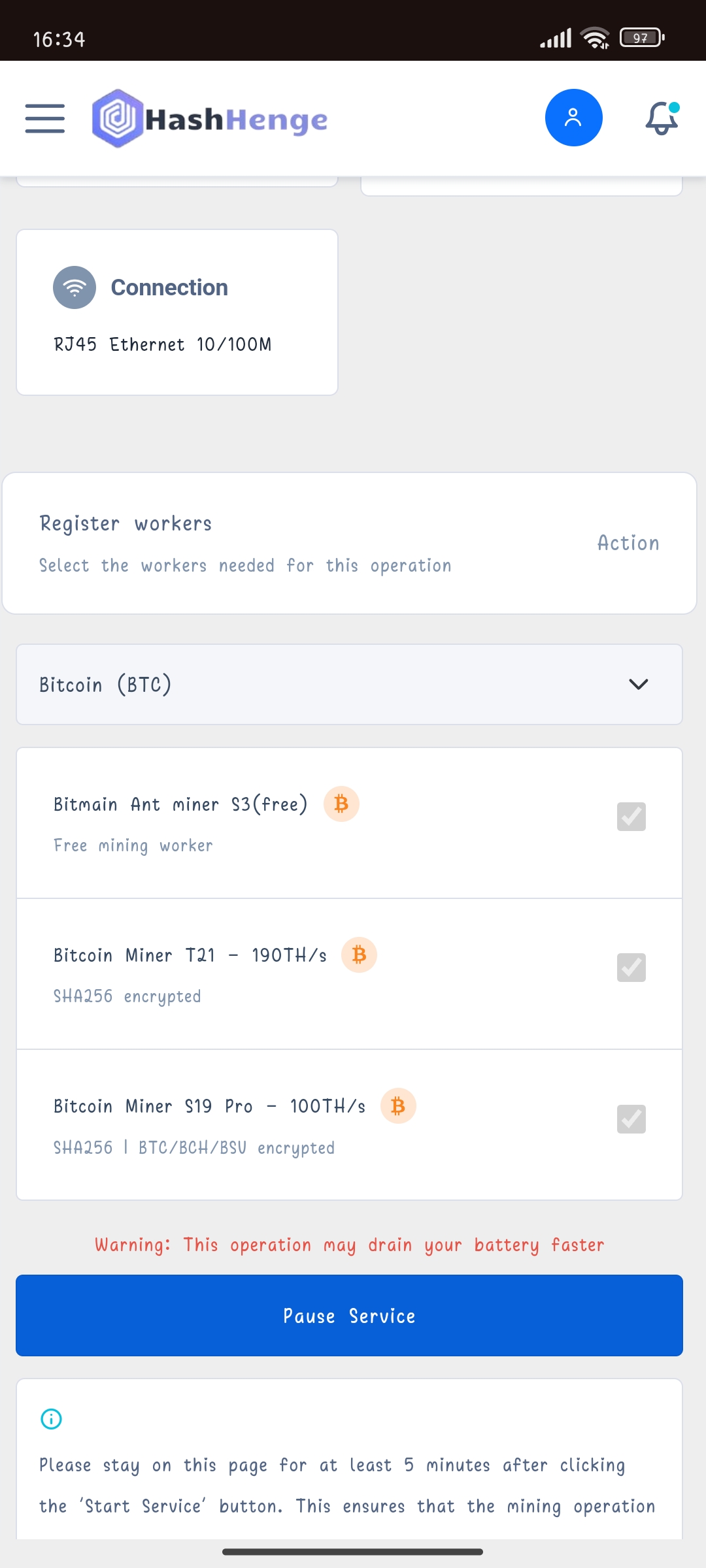Image resolution: width=706 pixels, height=1568 pixels.
Task: Open notifications via the bell icon
Action: [661, 119]
